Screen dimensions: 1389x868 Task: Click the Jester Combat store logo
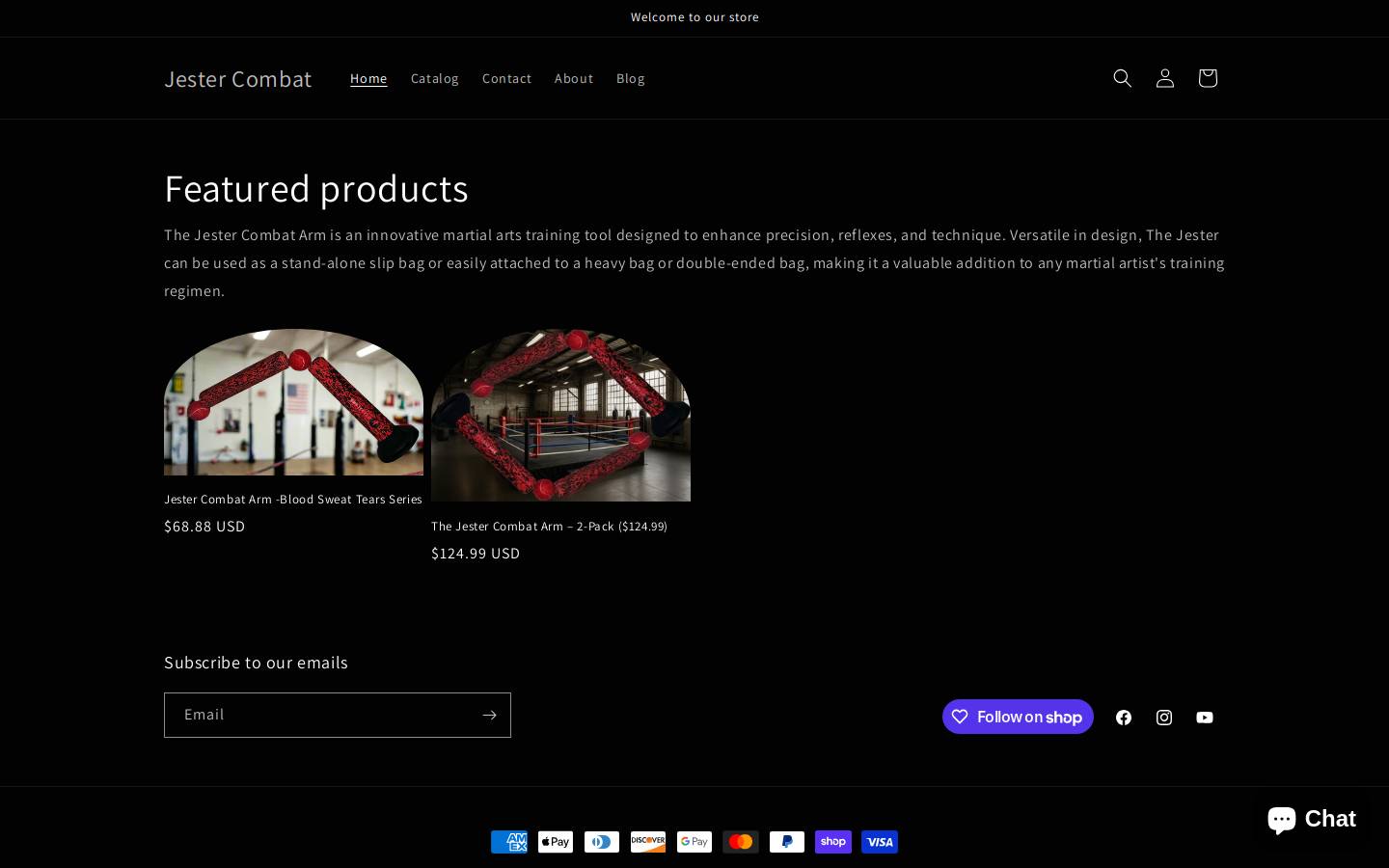pos(238,78)
